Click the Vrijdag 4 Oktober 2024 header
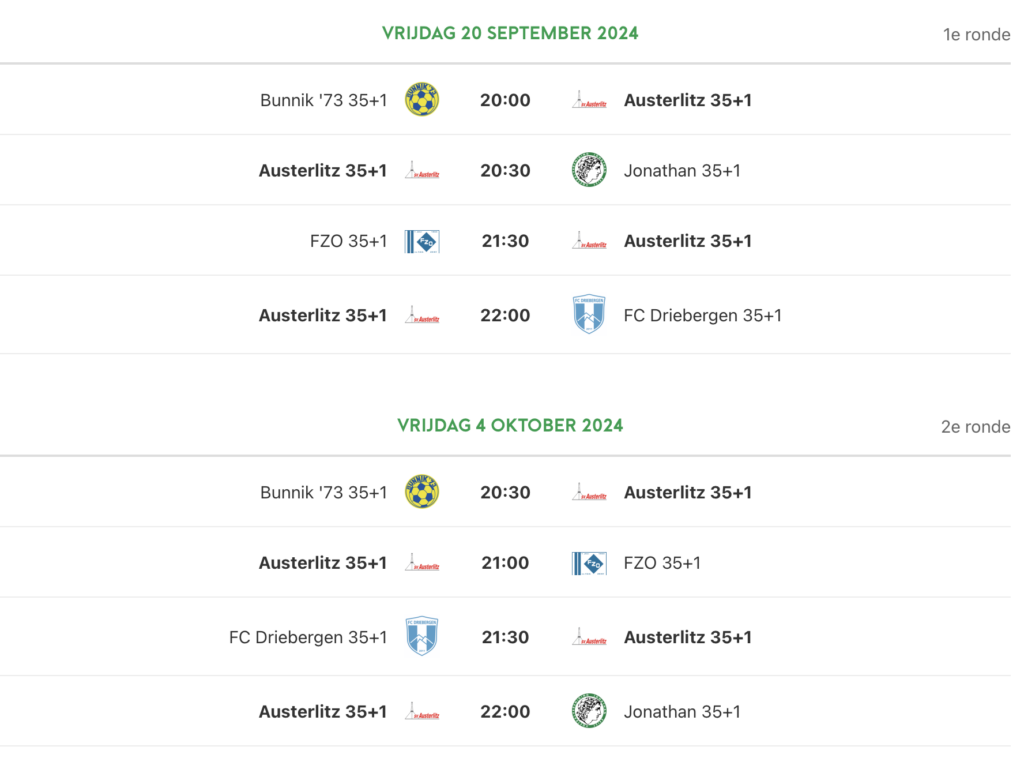 (x=510, y=425)
